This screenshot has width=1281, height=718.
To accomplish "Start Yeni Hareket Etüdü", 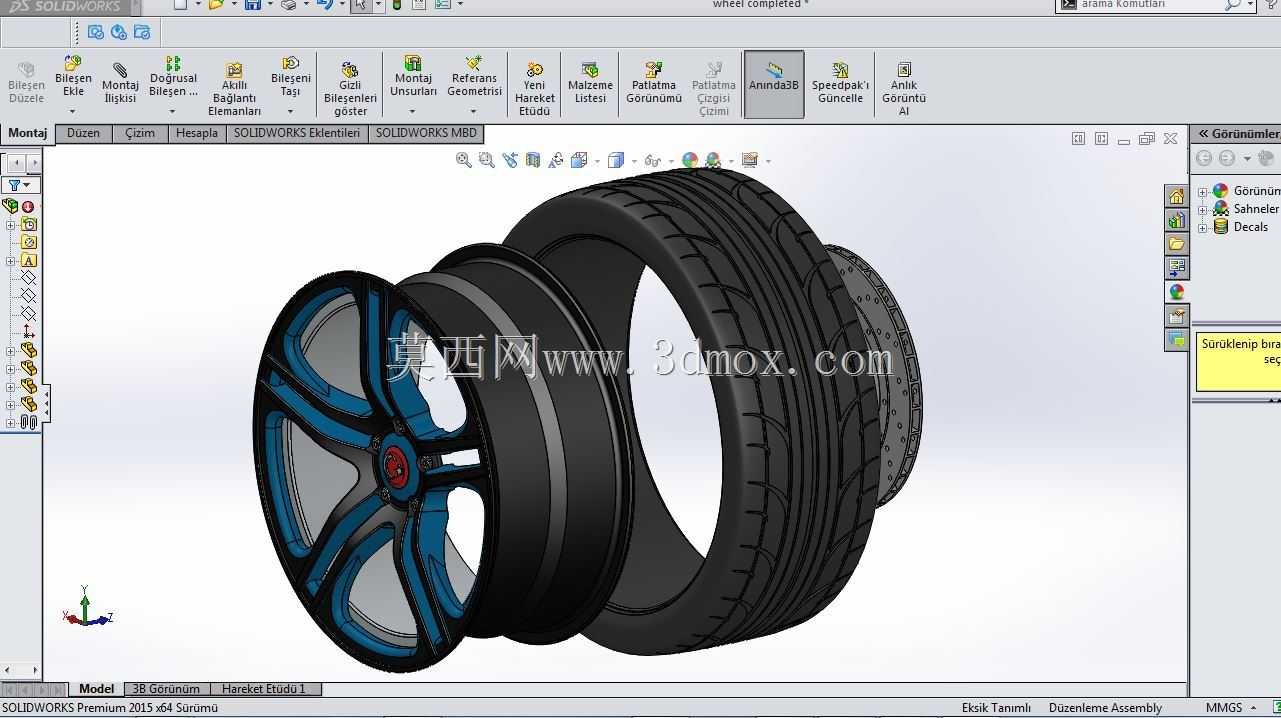I will [x=535, y=89].
